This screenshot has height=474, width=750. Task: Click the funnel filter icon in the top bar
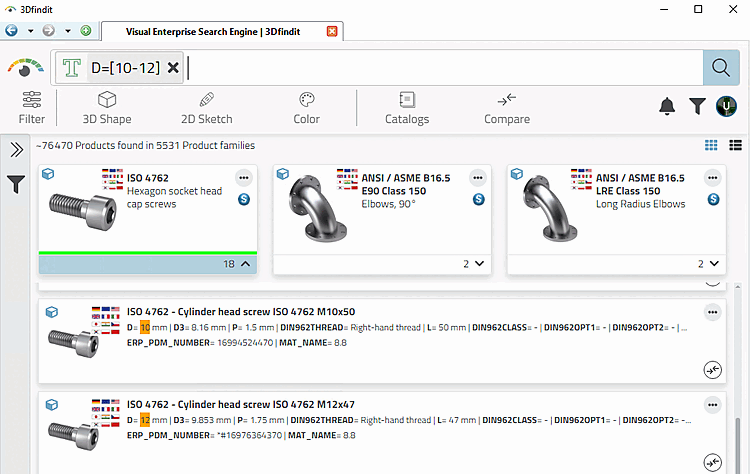tap(697, 106)
